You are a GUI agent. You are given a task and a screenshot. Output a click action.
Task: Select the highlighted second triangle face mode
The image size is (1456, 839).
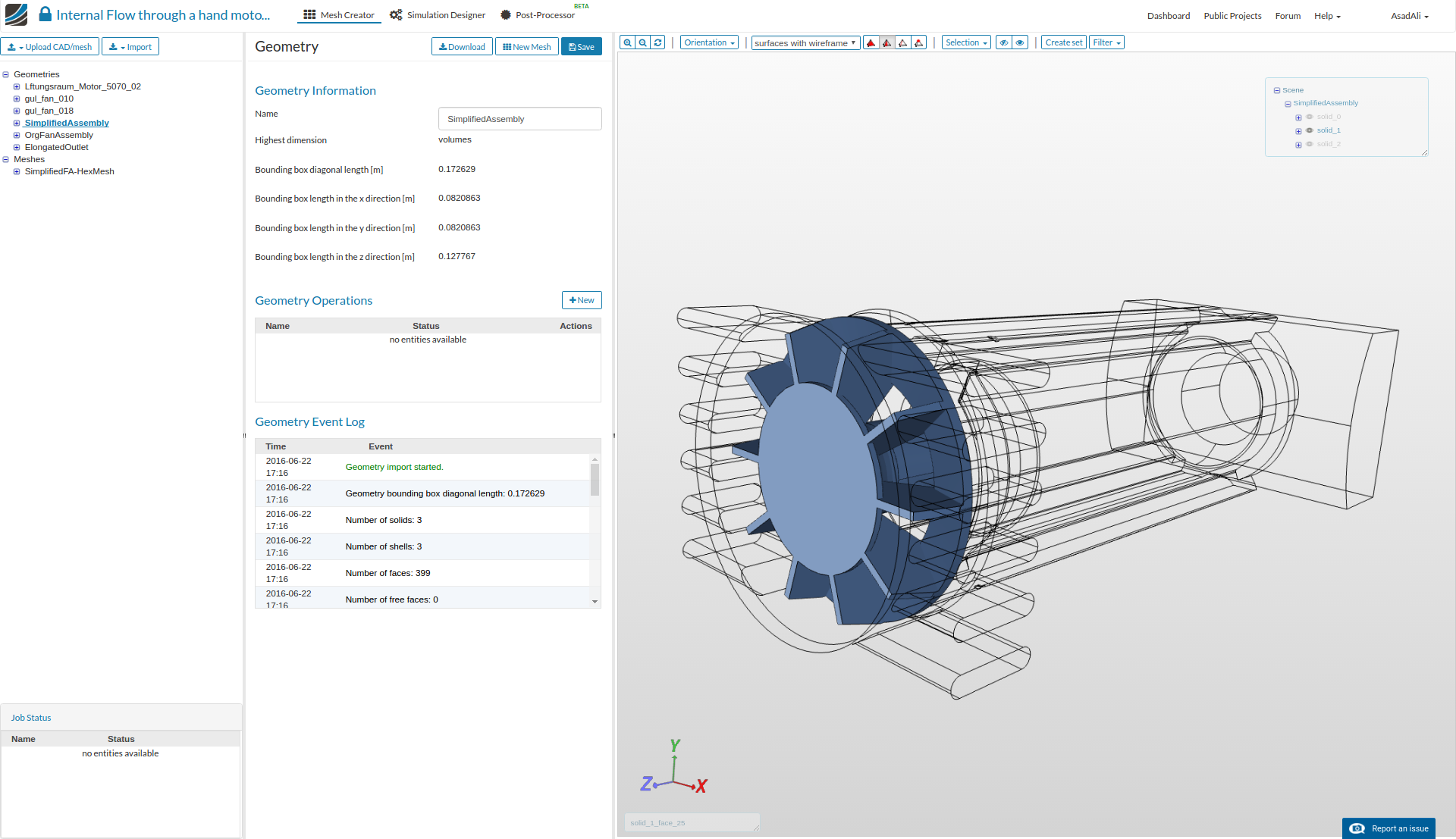(x=887, y=42)
